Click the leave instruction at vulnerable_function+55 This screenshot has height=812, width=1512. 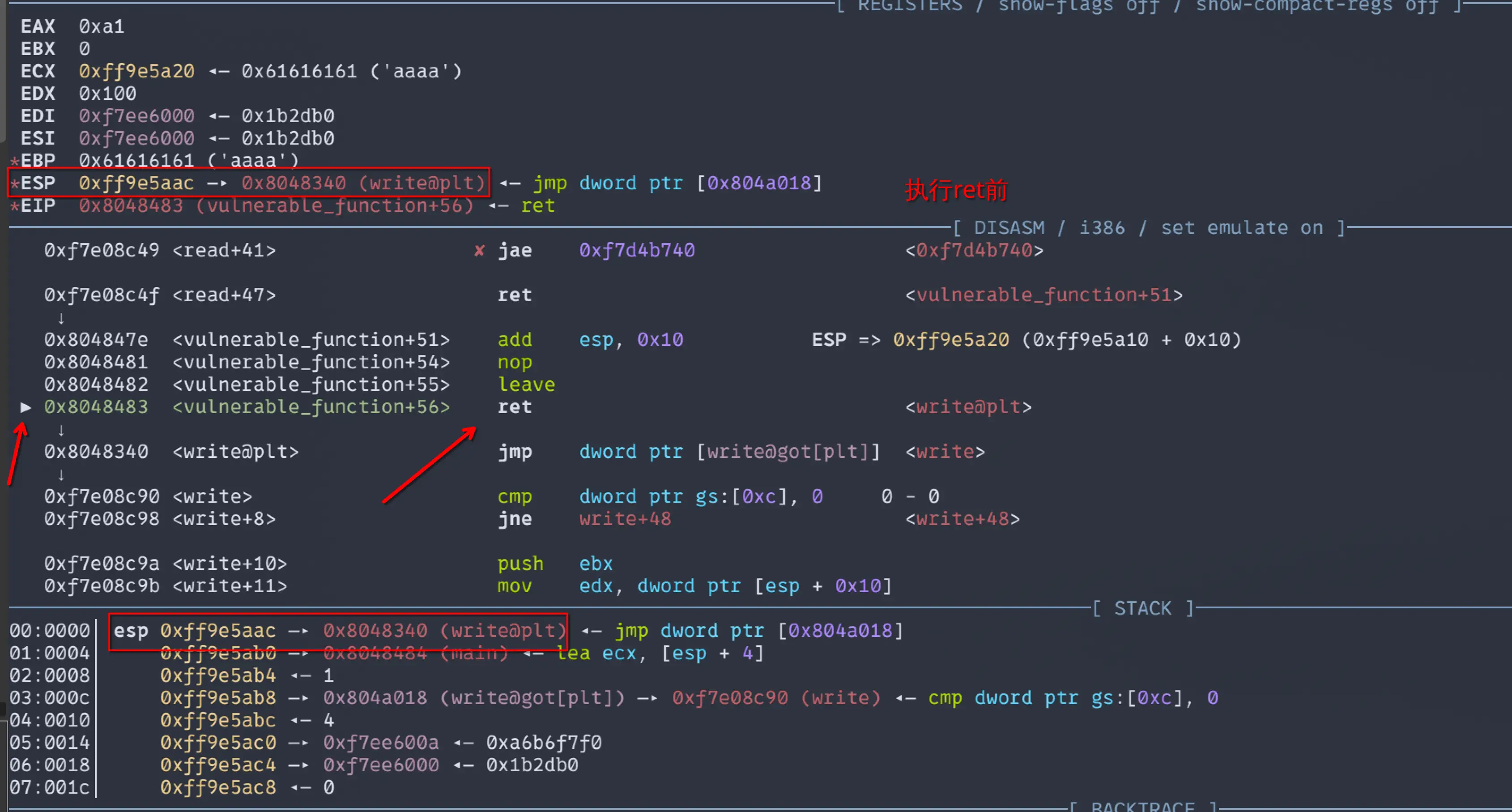click(526, 385)
